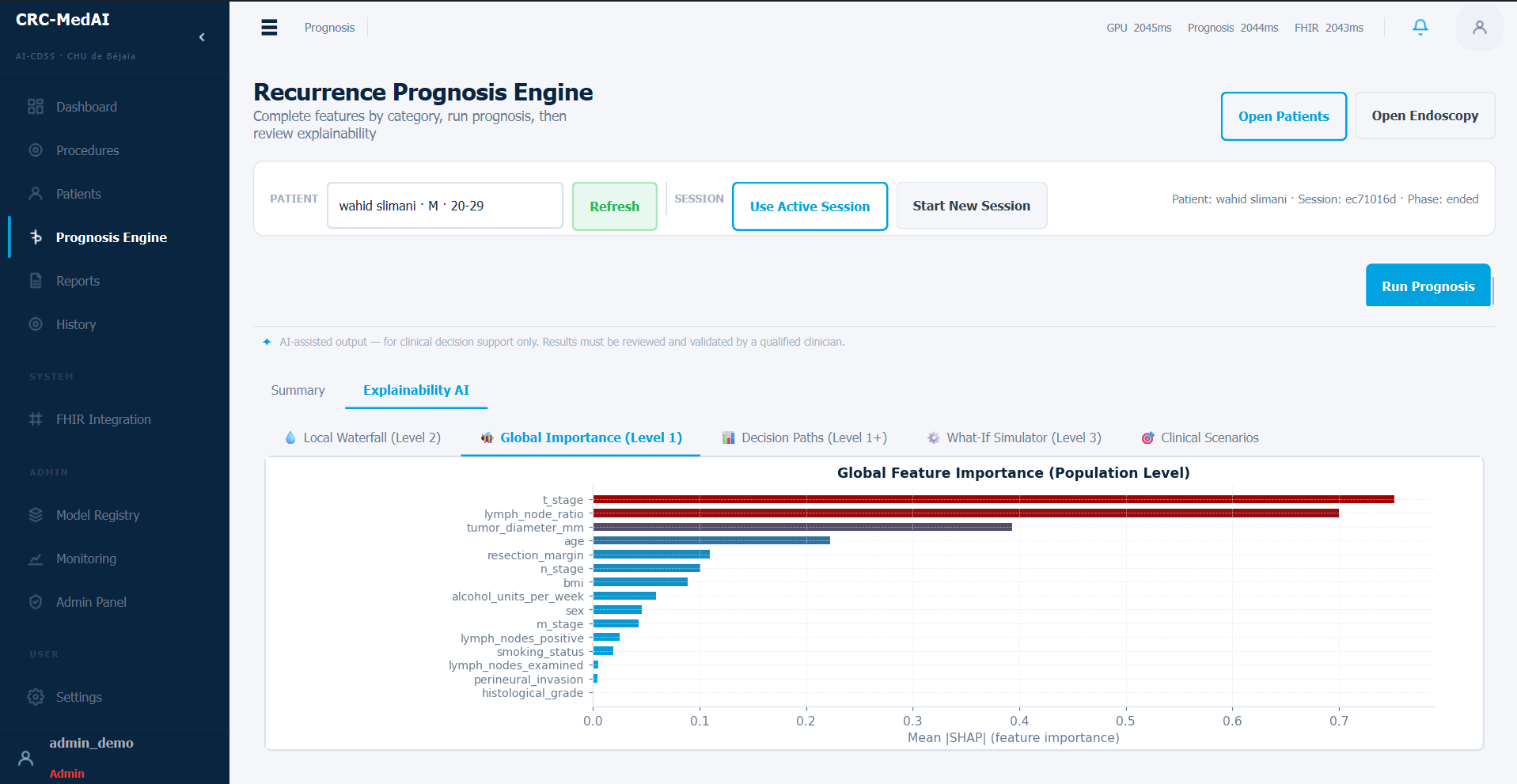
Task: Click the Reports document icon
Action: 36,281
